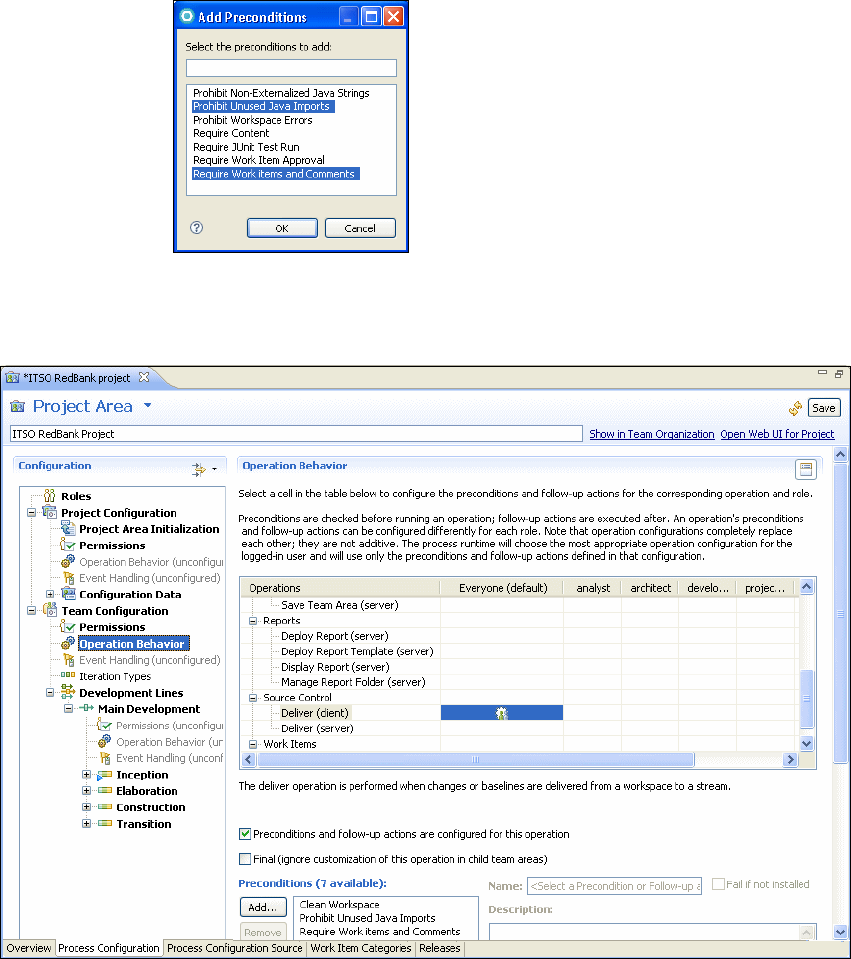Click the Transition iteration icon
851x959 pixels.
(x=105, y=824)
